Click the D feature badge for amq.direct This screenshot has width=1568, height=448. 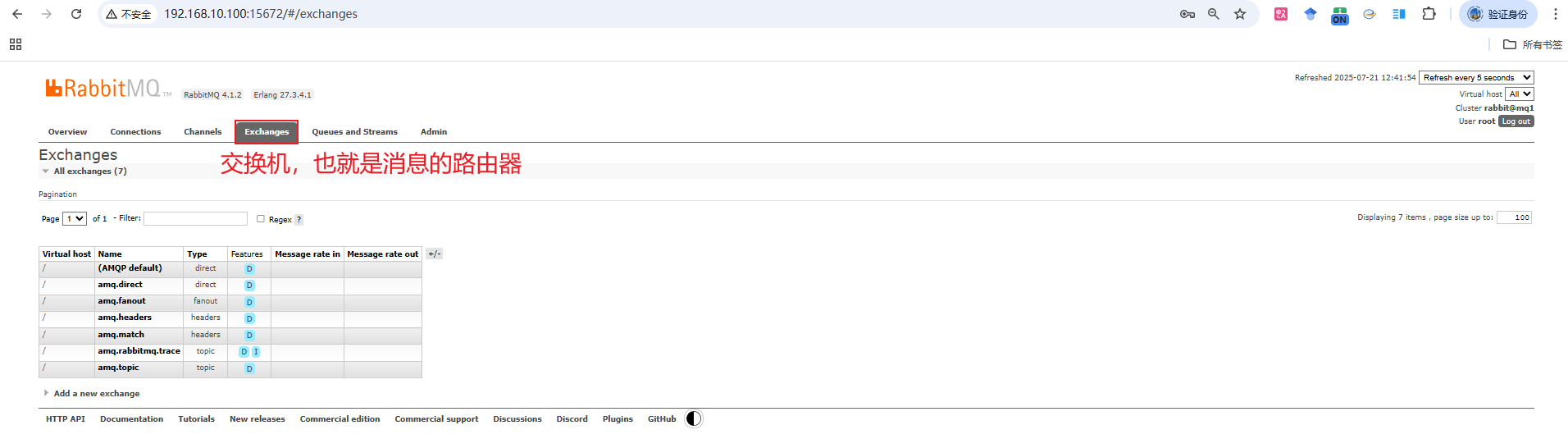pos(249,286)
